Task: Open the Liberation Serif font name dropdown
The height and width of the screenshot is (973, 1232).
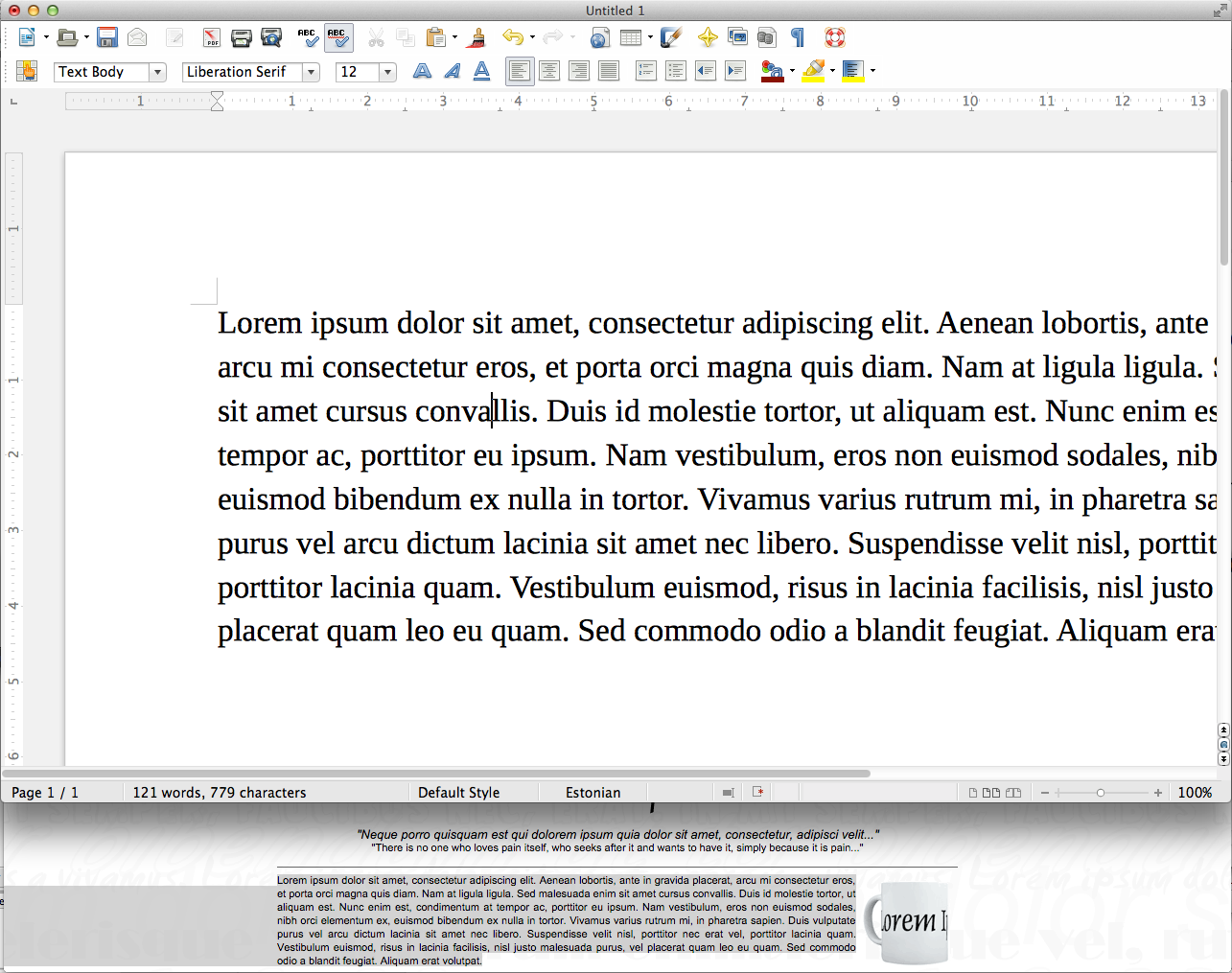Action: 311,72
